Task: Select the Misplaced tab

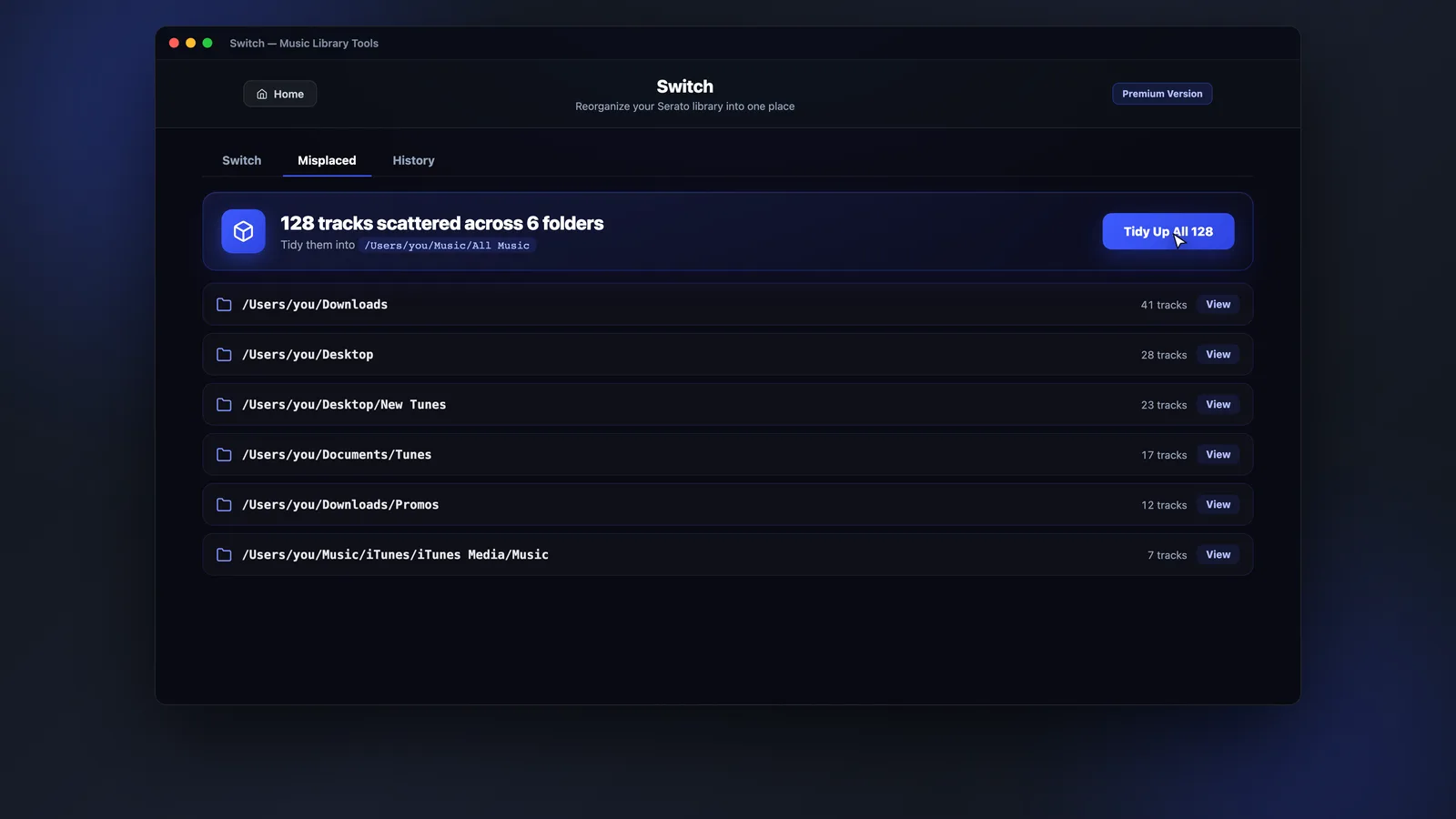Action: (327, 160)
